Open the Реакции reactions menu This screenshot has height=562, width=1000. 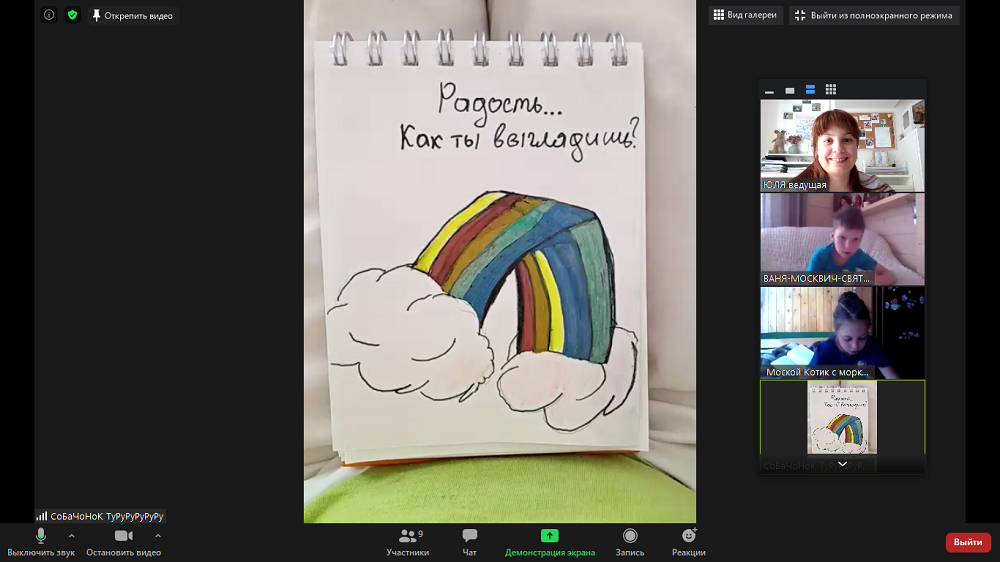[x=688, y=541]
